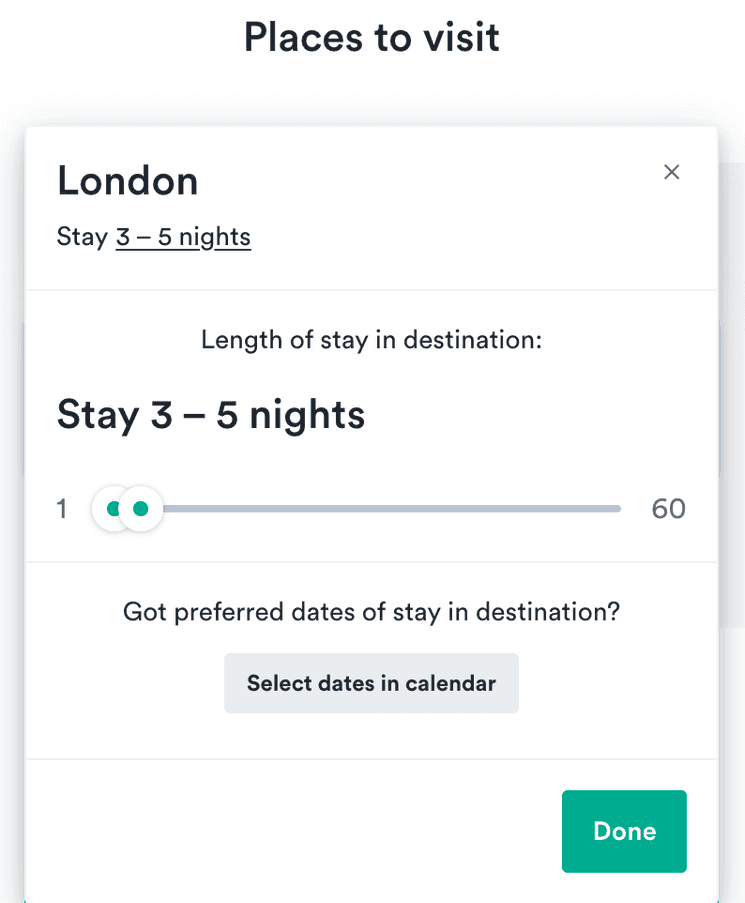The width and height of the screenshot is (745, 903).
Task: Open stay length editor via underlined nights text
Action: point(183,237)
